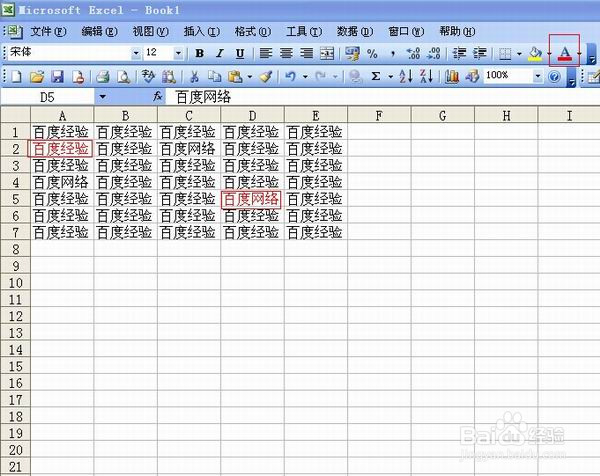Expand the Borders dropdown arrow
The image size is (600, 476).
click(519, 54)
